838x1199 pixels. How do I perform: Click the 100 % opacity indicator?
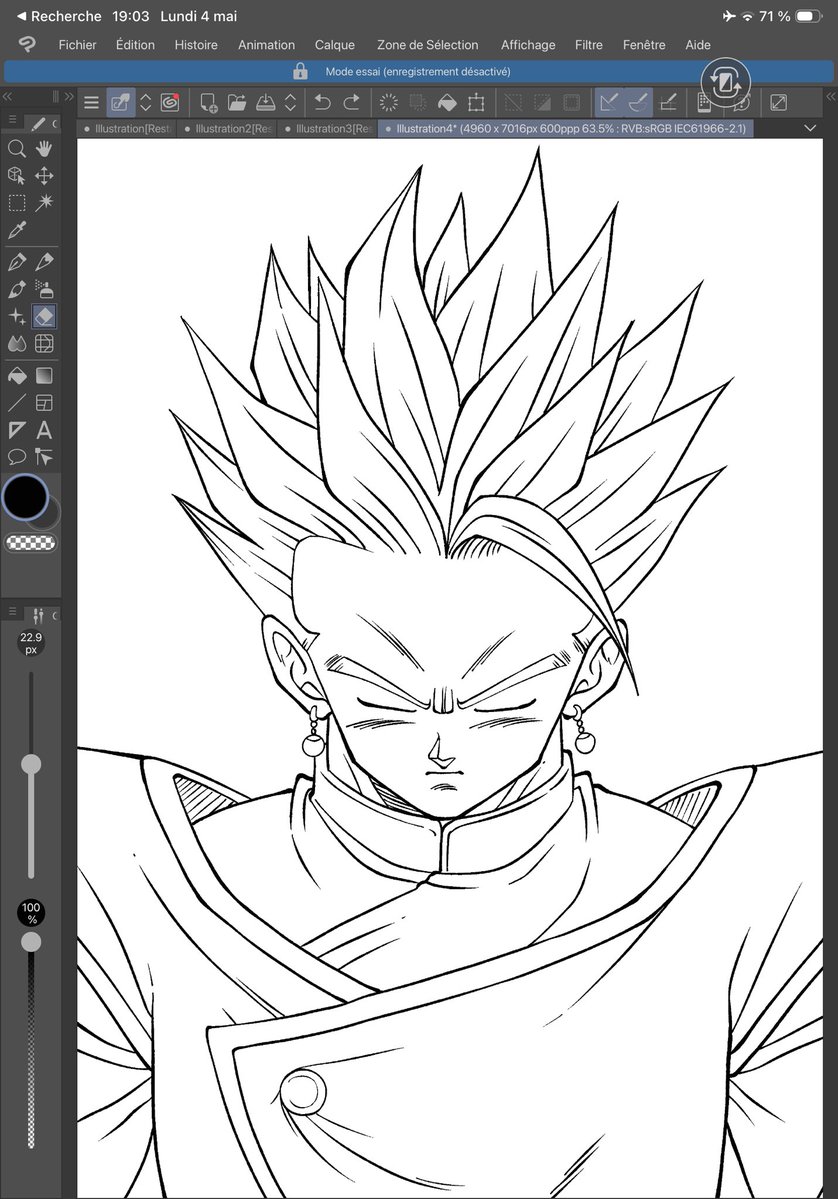[31, 913]
